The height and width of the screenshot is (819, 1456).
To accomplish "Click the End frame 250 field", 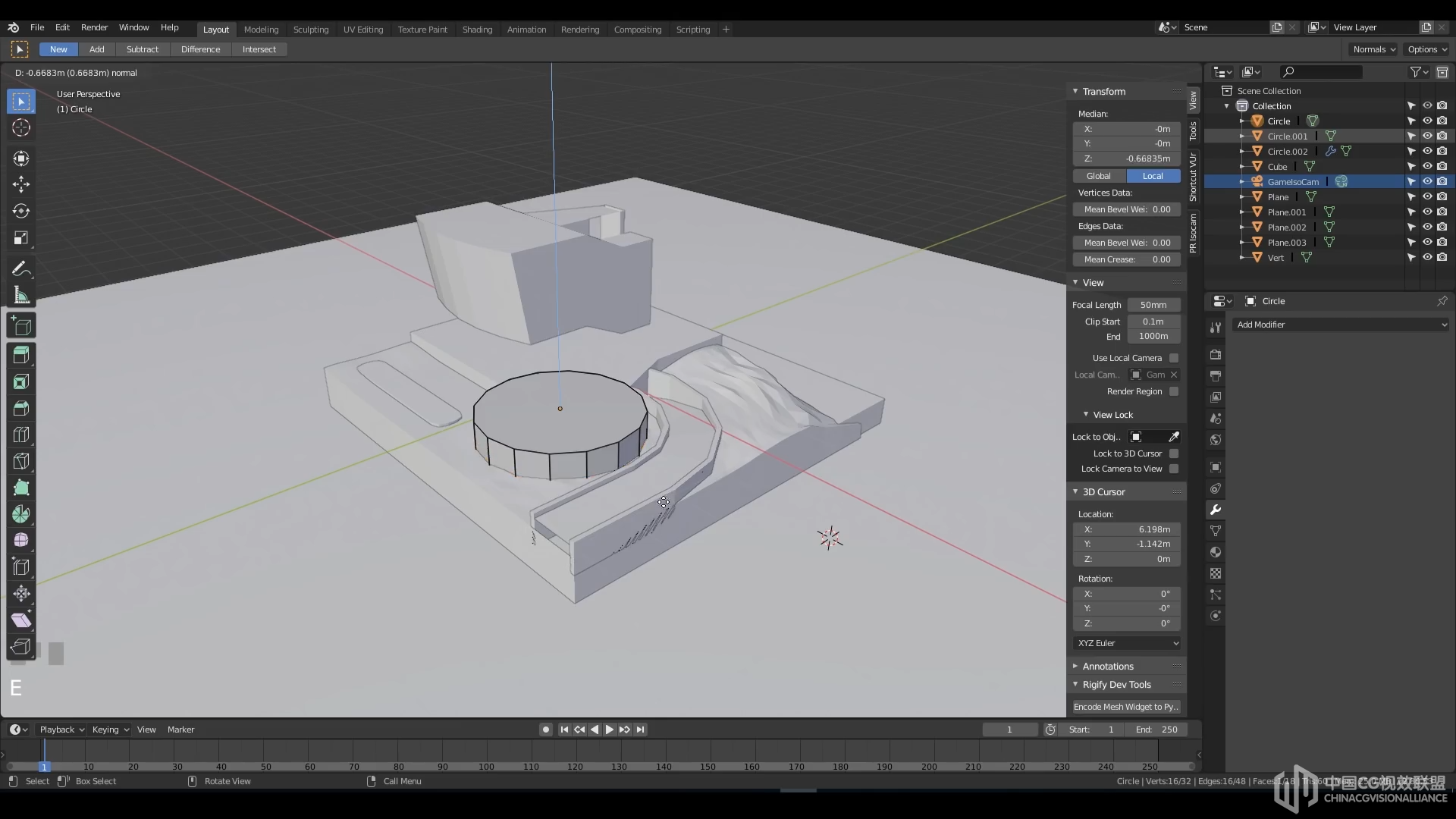I will 1156,730.
